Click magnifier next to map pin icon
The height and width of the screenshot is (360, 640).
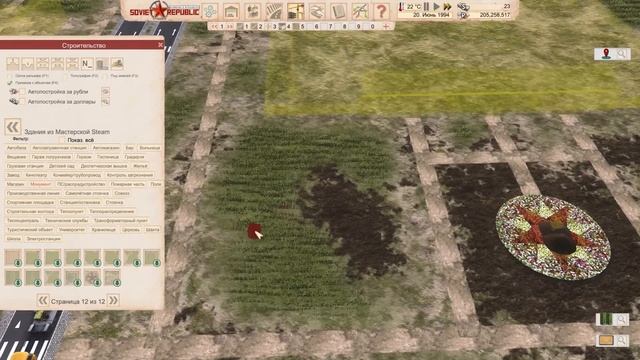point(622,53)
